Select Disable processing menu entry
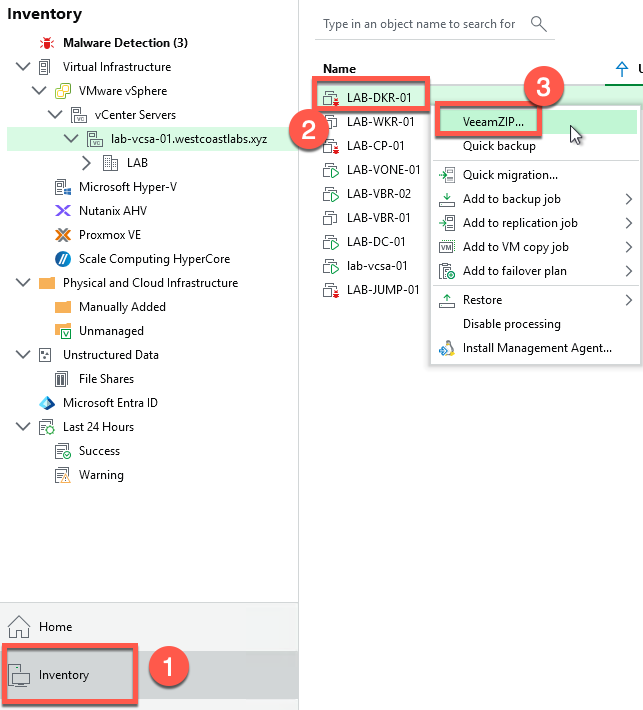643x710 pixels. 511,324
